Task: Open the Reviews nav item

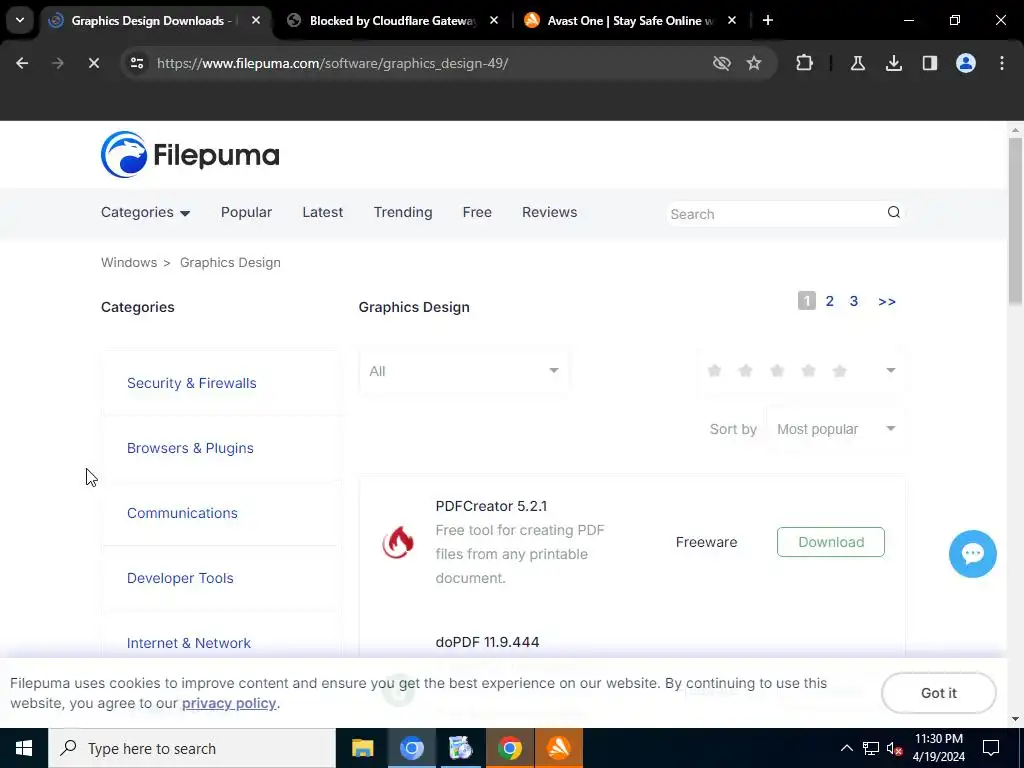Action: click(549, 212)
